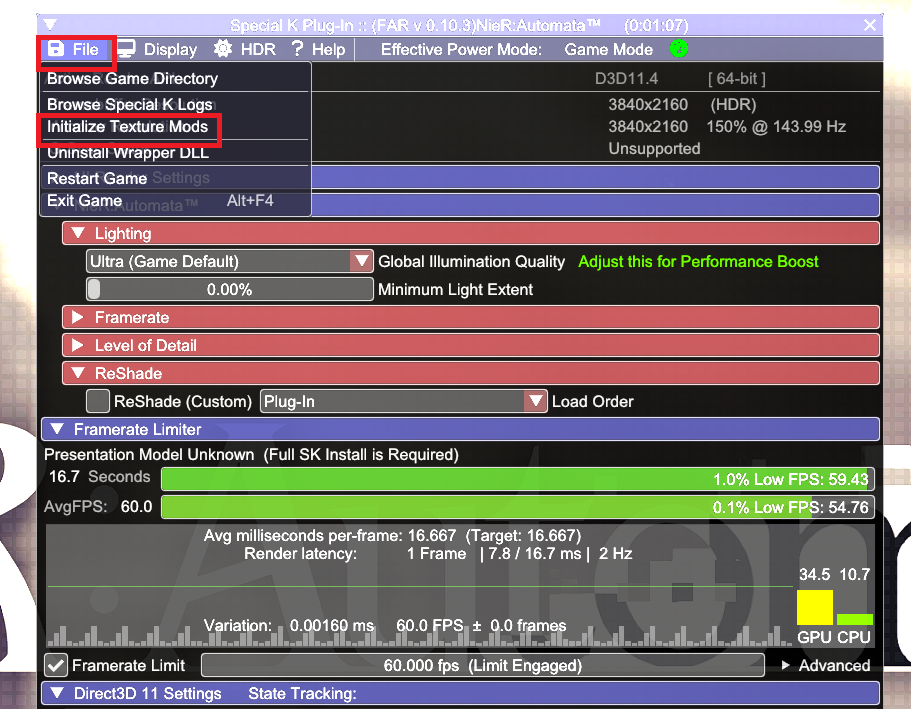Click the floppy disk File icon
The image size is (911, 709).
coord(55,49)
